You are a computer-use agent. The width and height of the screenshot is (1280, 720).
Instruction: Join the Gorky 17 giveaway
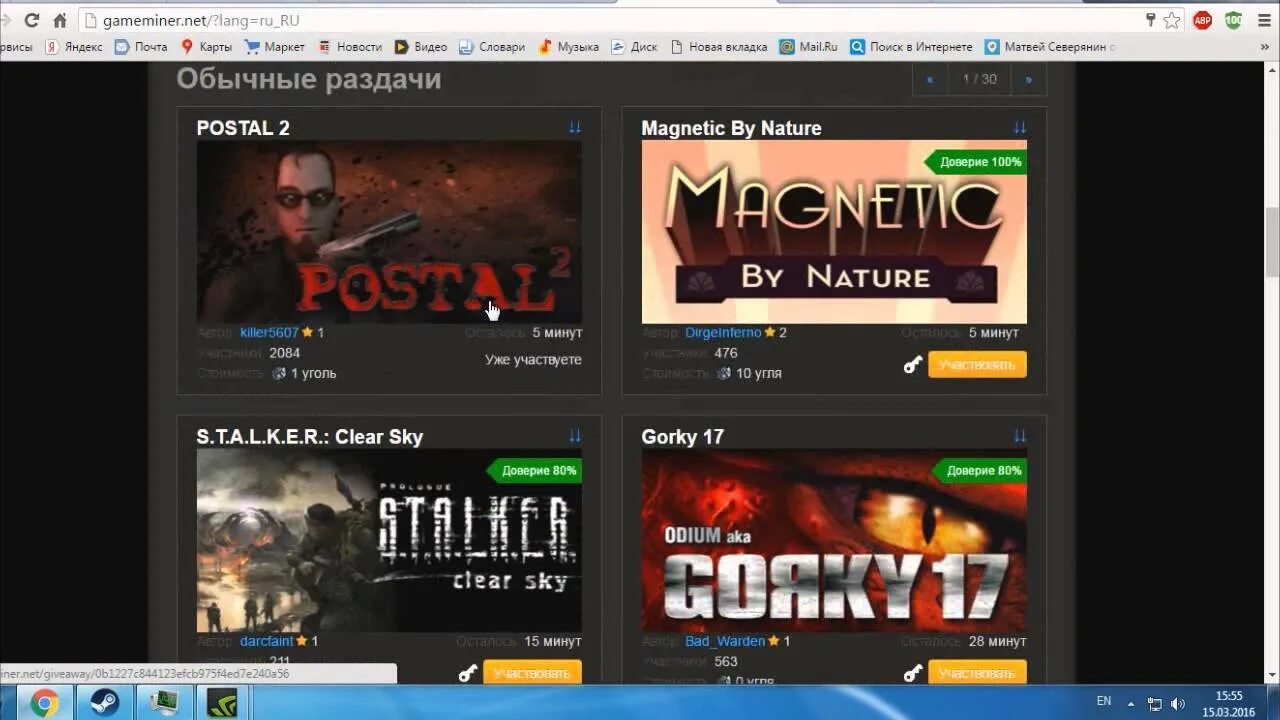(x=977, y=672)
